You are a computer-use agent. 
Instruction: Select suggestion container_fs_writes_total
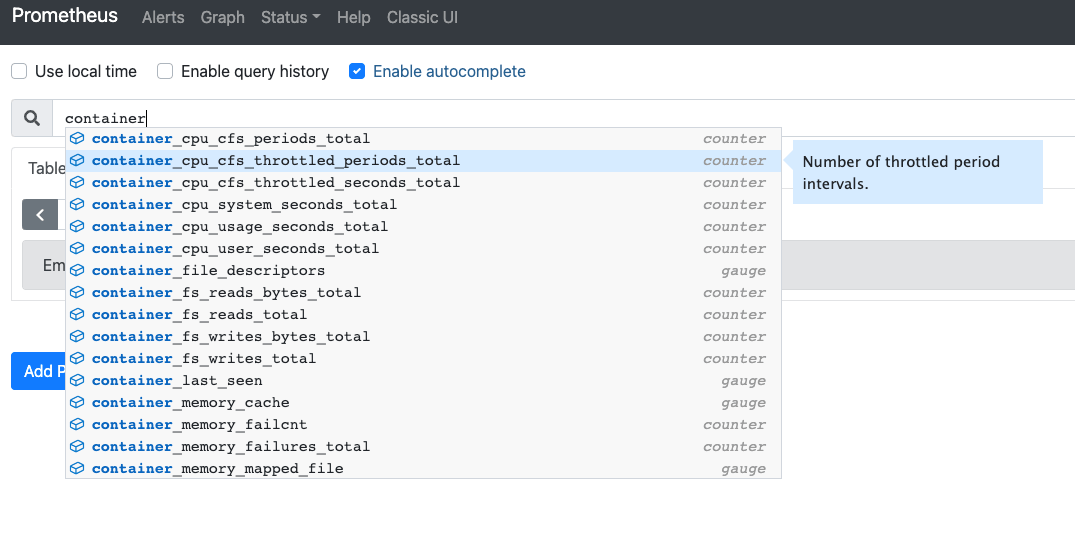click(423, 358)
